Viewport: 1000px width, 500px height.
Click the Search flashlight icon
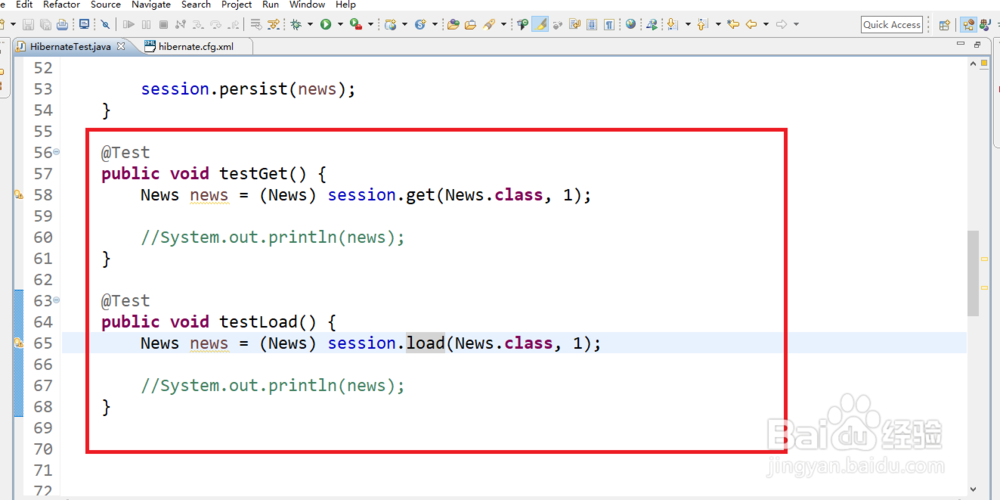coord(489,24)
